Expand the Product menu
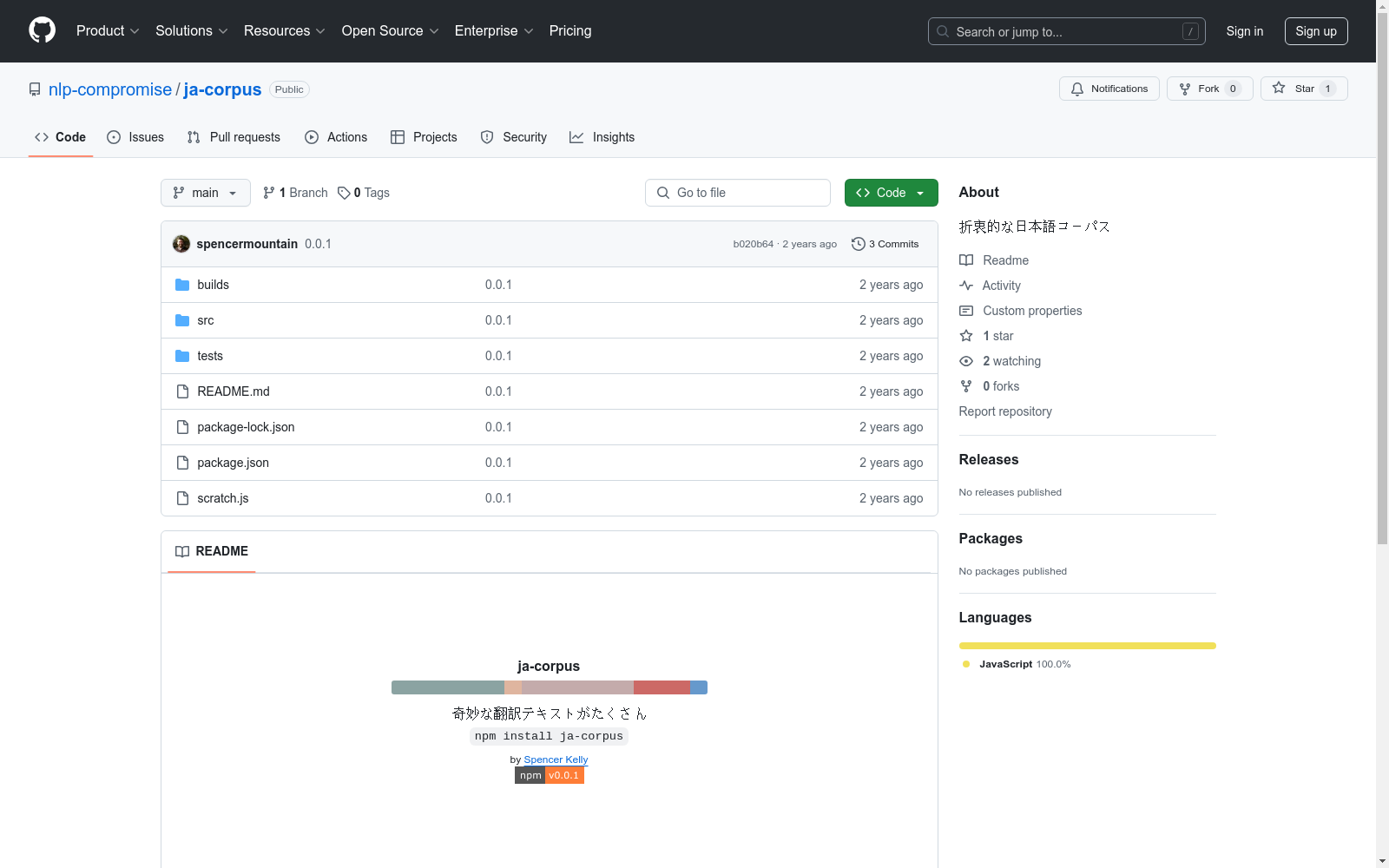Viewport: 1389px width, 868px height. pyautogui.click(x=108, y=30)
